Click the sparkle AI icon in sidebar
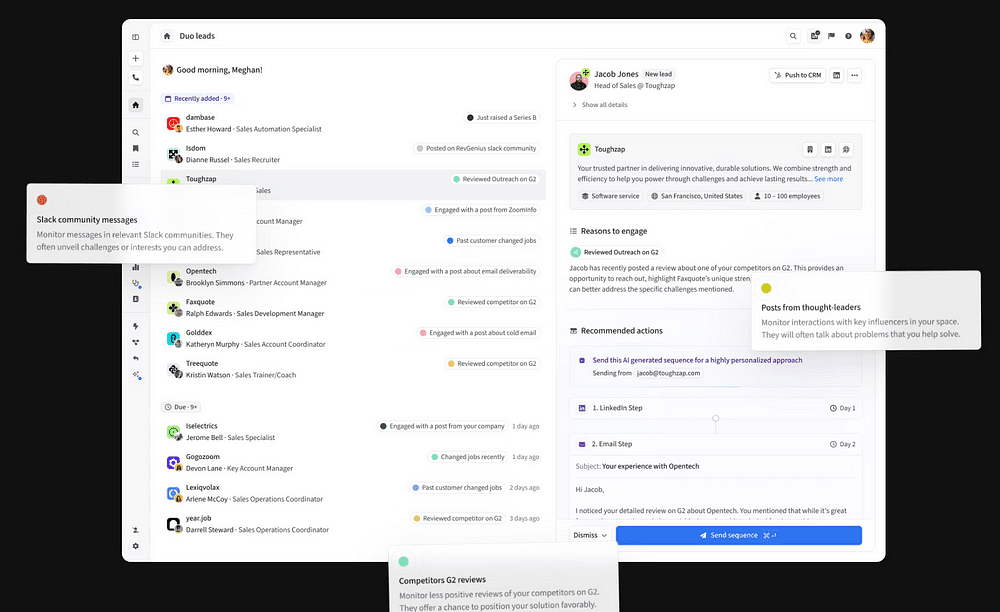The height and width of the screenshot is (612, 1000). [x=136, y=375]
